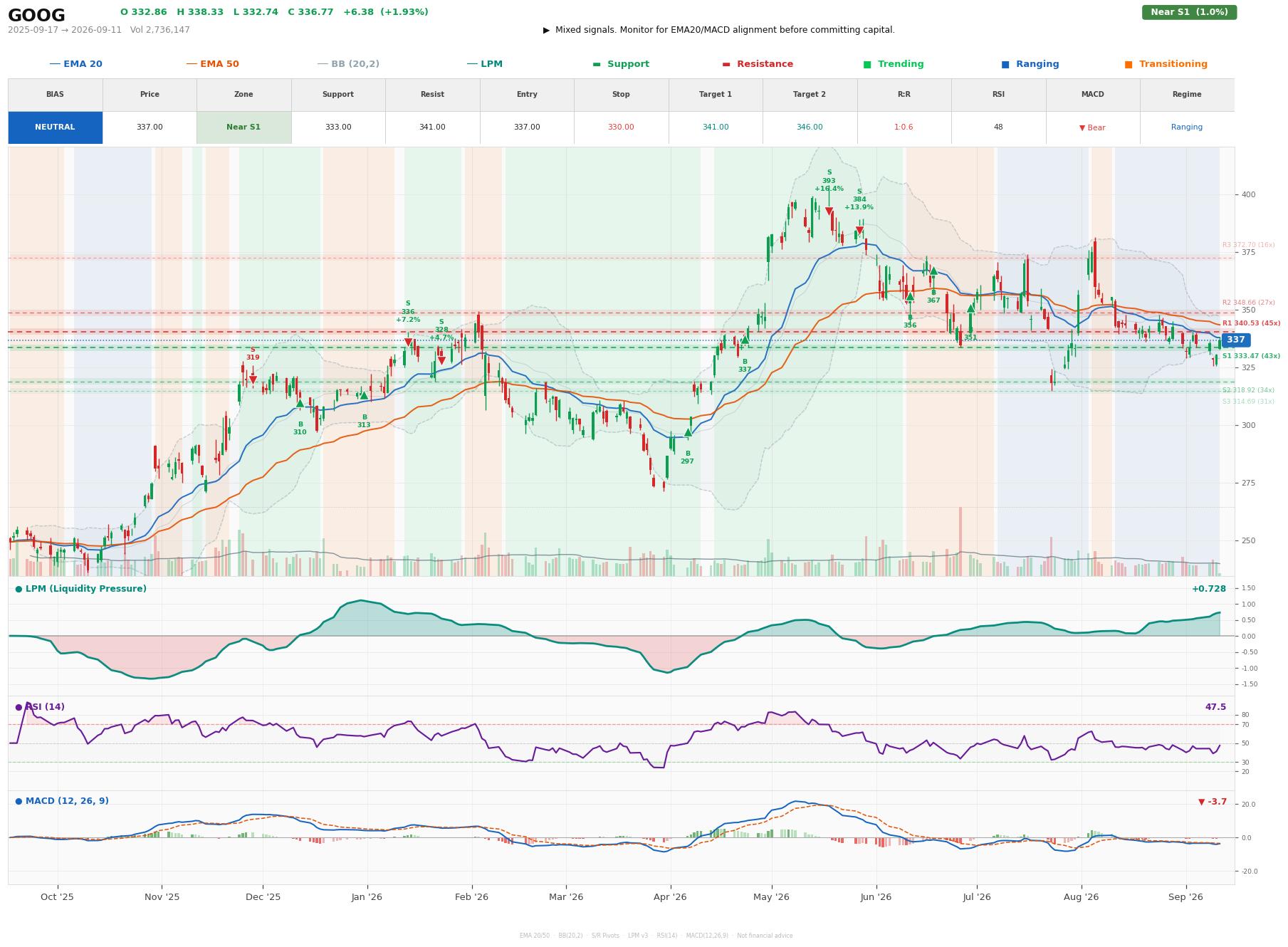Click the +6.38 (+1.93%) change readout
The height and width of the screenshot is (947, 1288).
[x=386, y=12]
